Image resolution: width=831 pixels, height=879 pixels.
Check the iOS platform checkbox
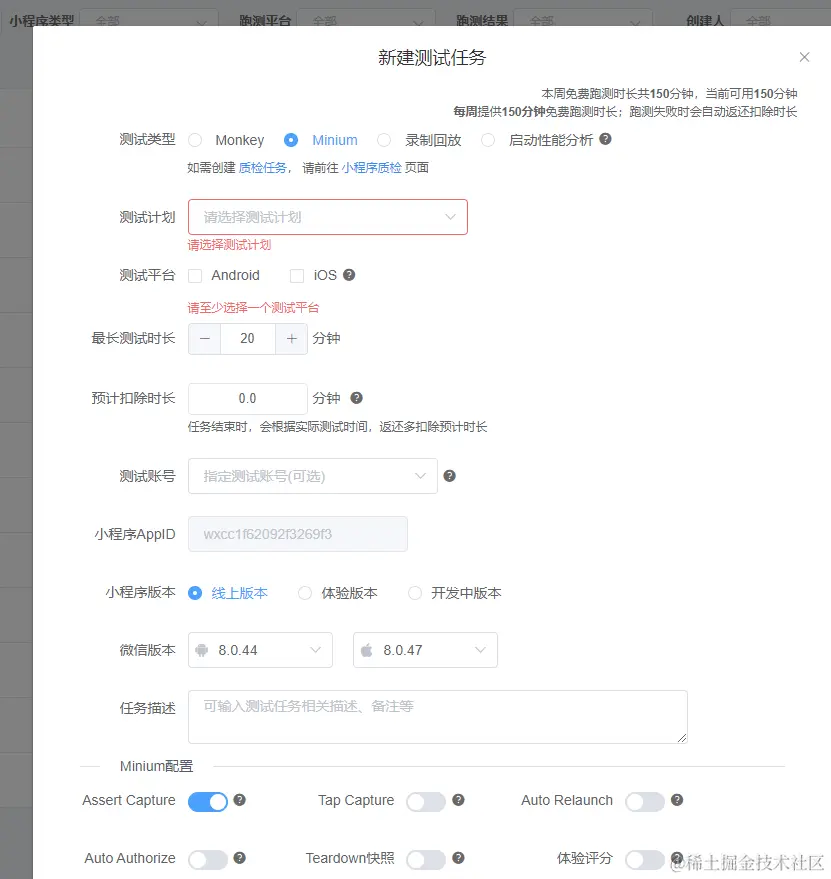297,275
